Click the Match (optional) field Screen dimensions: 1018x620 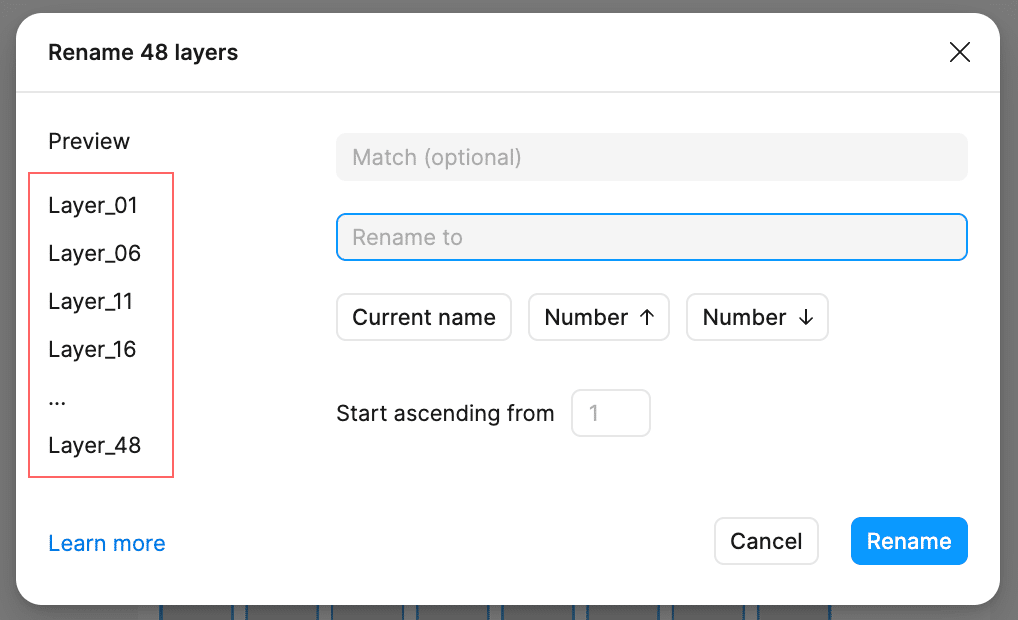(652, 157)
